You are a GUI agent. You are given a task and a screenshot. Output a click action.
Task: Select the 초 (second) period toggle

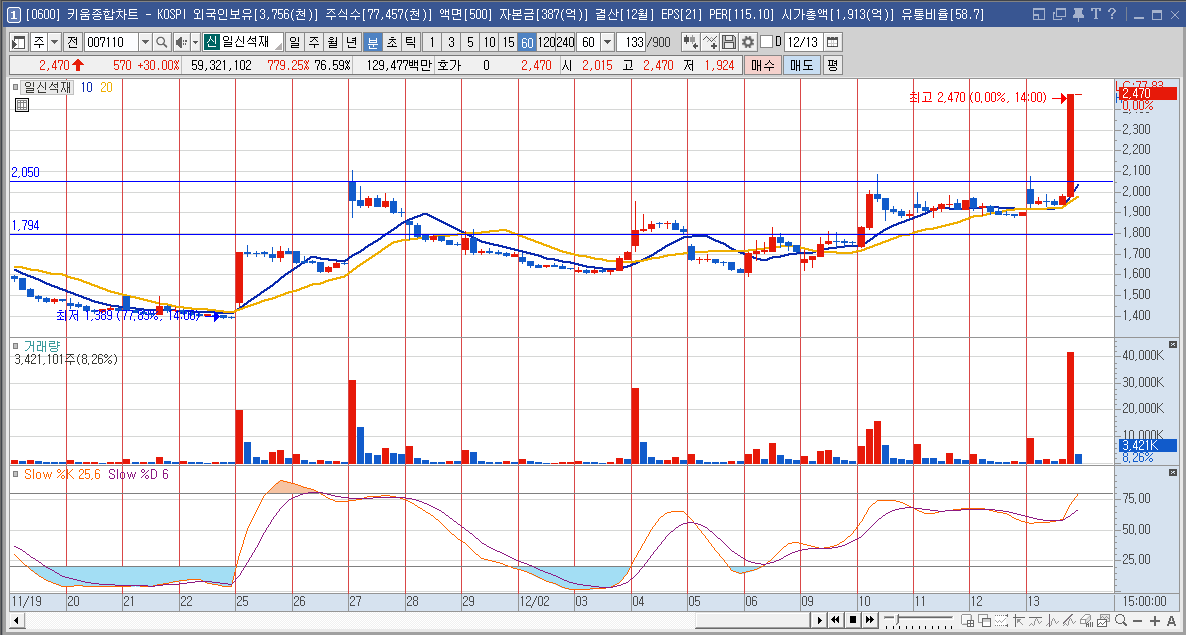point(391,42)
